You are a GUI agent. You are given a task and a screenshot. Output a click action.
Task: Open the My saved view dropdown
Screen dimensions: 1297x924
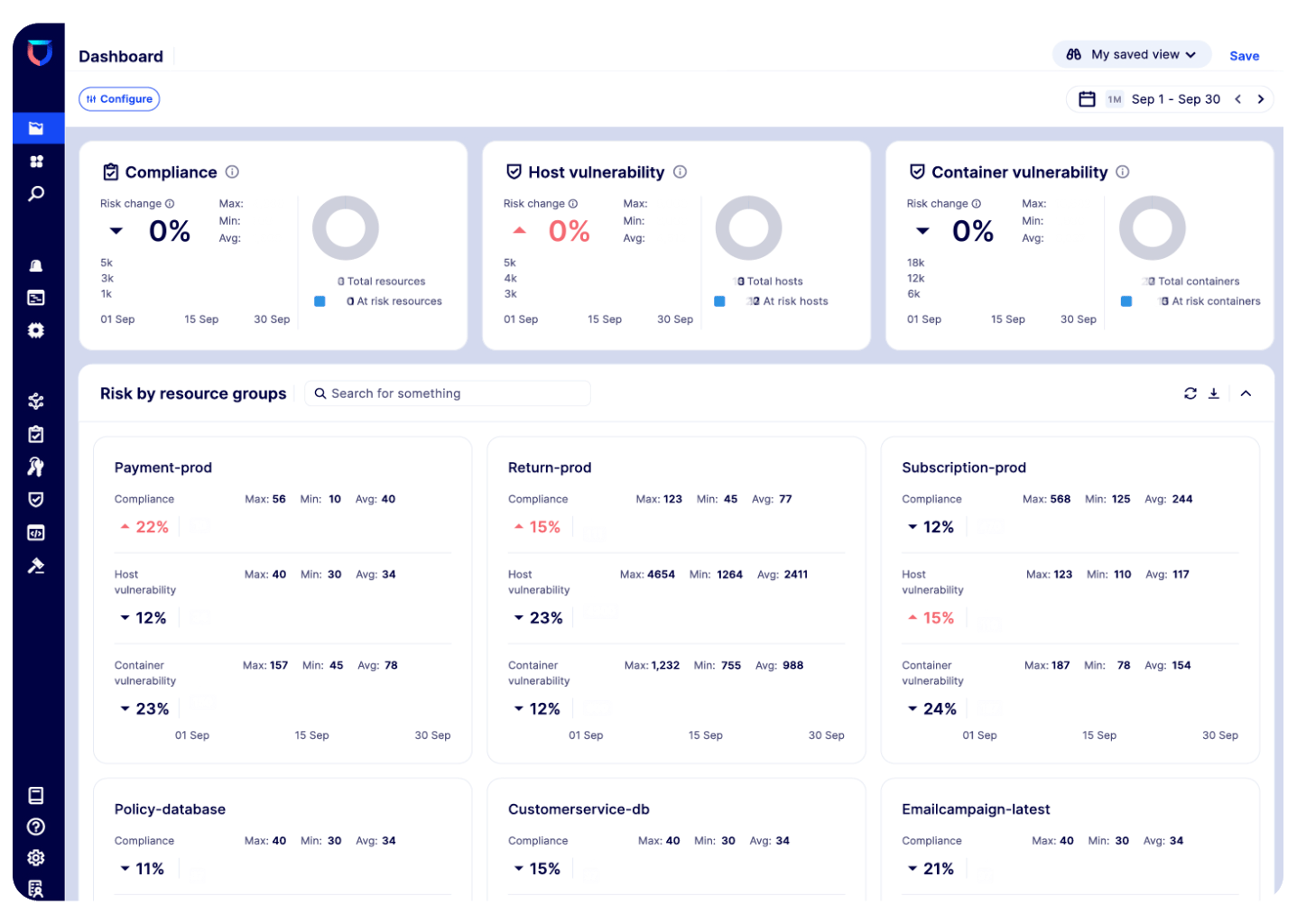[1133, 55]
